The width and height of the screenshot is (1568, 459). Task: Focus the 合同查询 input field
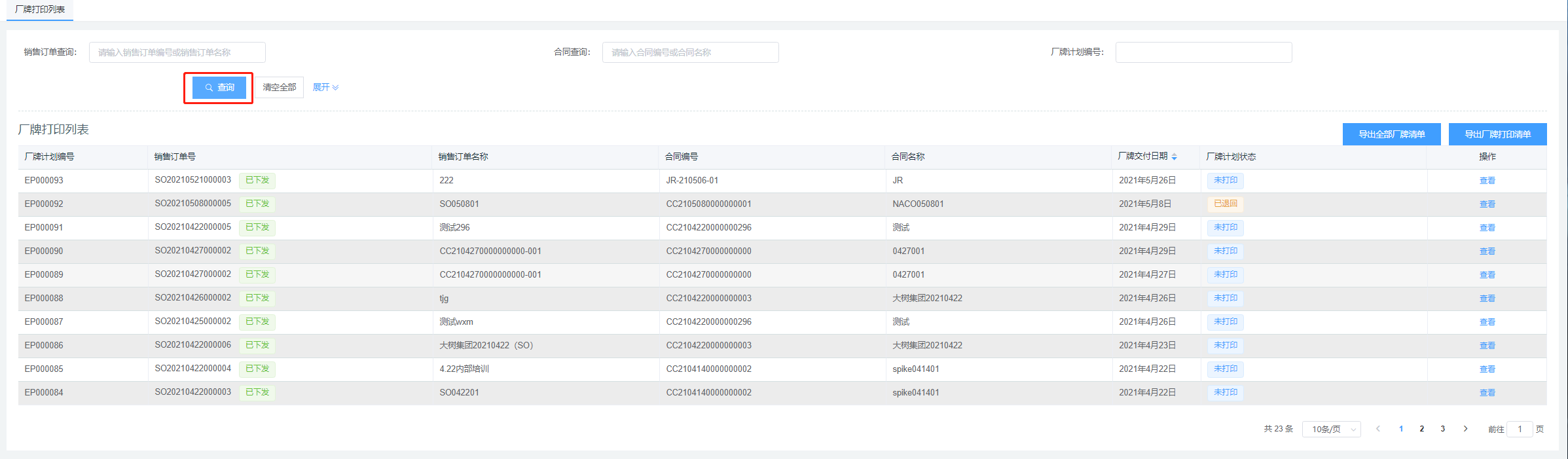point(690,52)
